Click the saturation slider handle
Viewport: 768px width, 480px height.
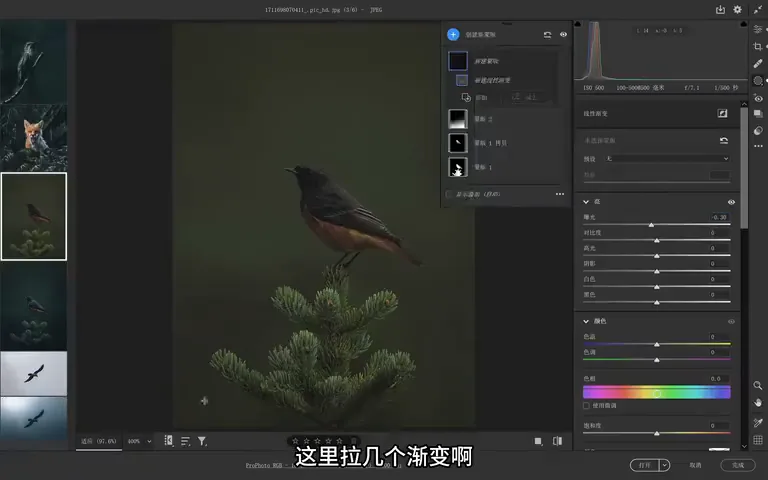coord(657,433)
